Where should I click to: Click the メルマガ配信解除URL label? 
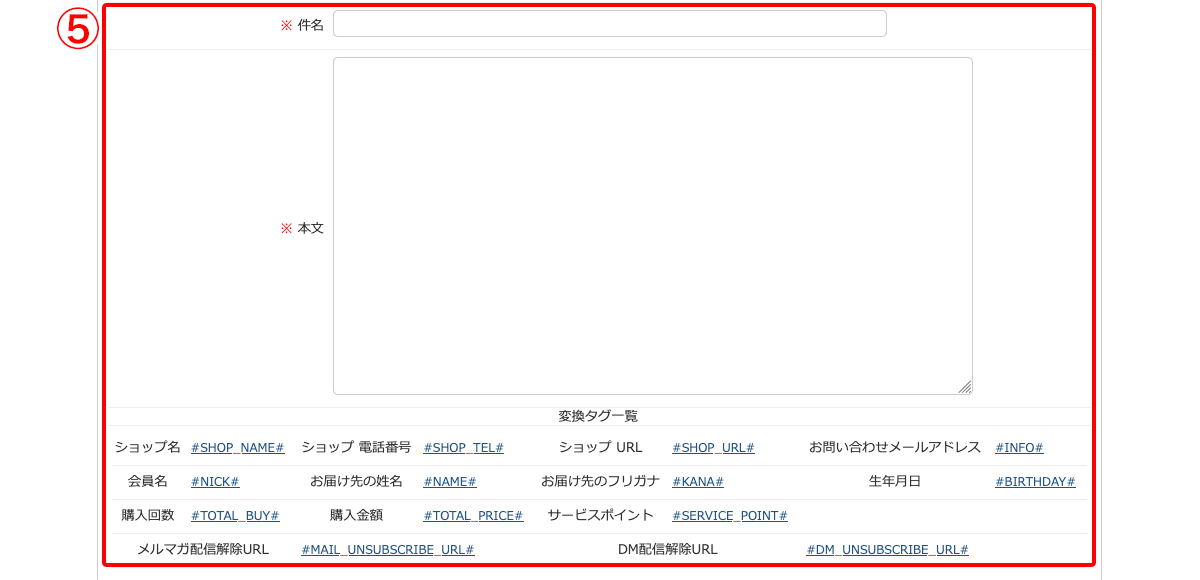coord(203,549)
